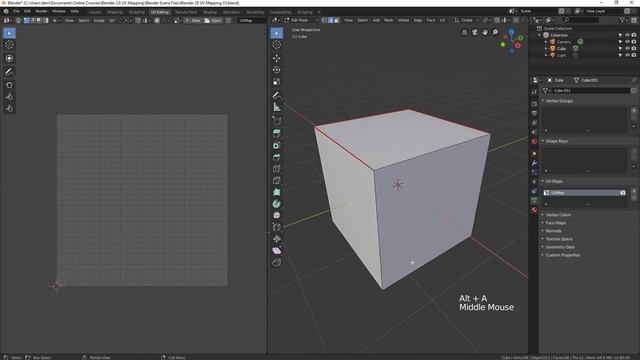Collapse the Vertex Groups panel

coord(558,101)
